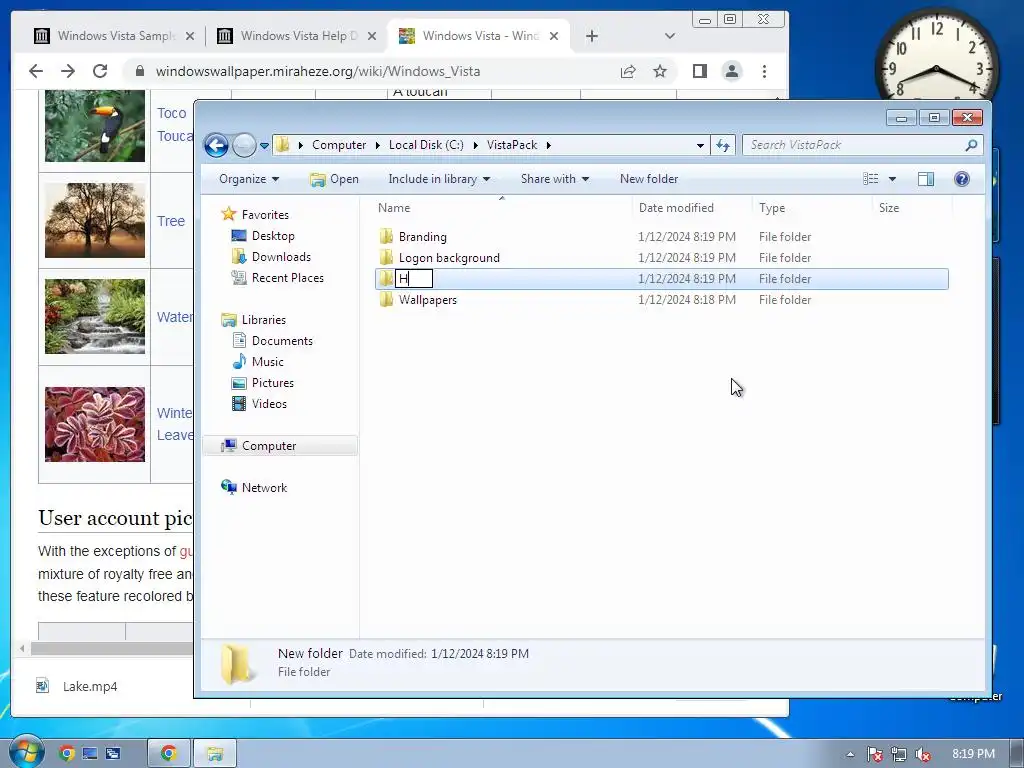
Task: Open Chrome profile avatar
Action: (x=732, y=71)
